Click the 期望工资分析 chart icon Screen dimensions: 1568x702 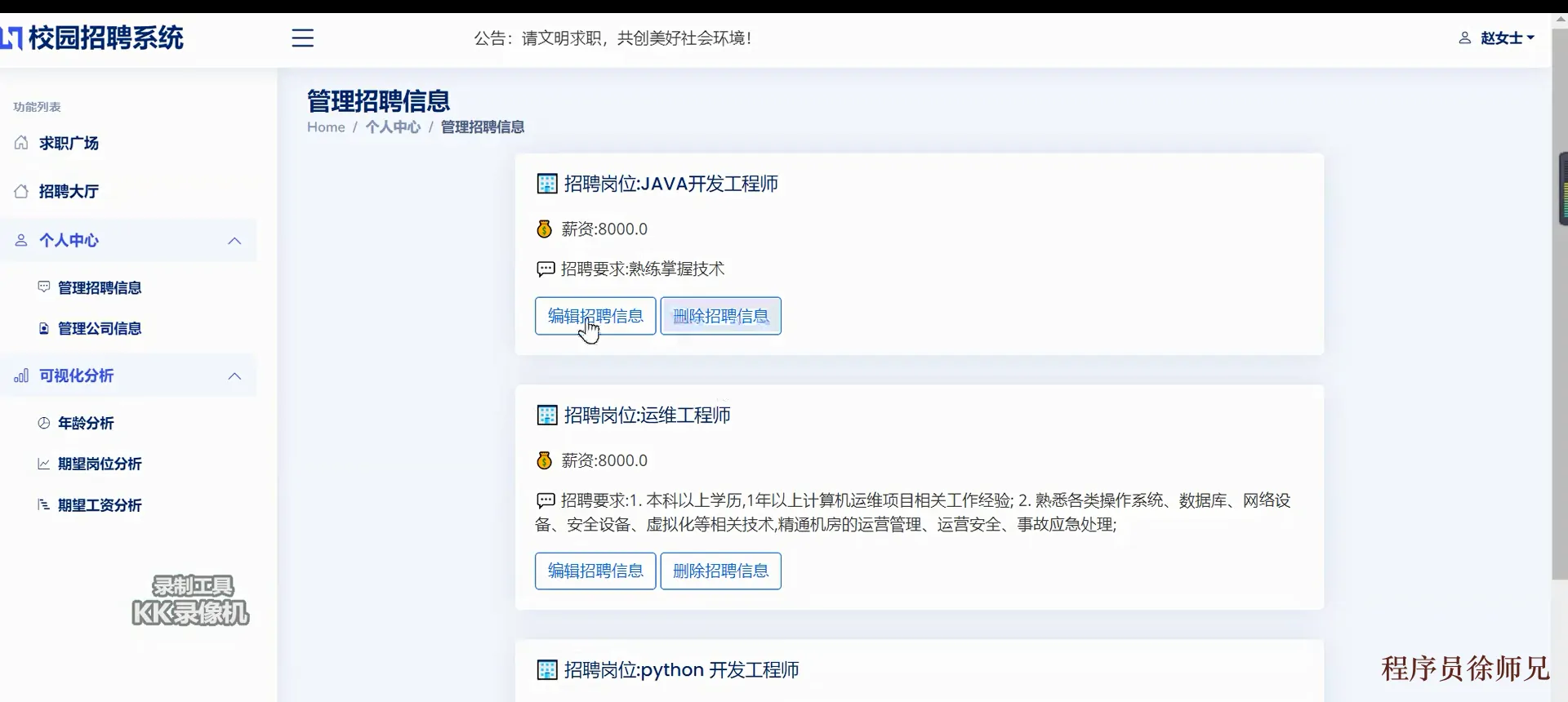(x=44, y=504)
